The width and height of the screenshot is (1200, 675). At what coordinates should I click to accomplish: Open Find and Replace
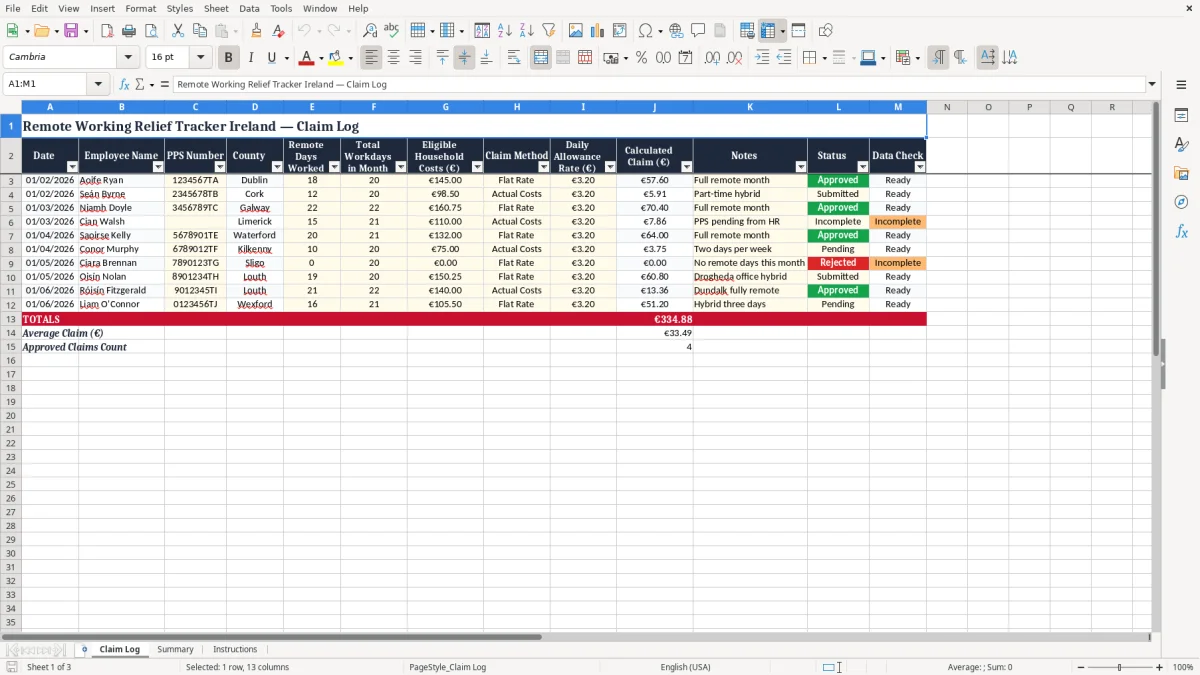(370, 31)
